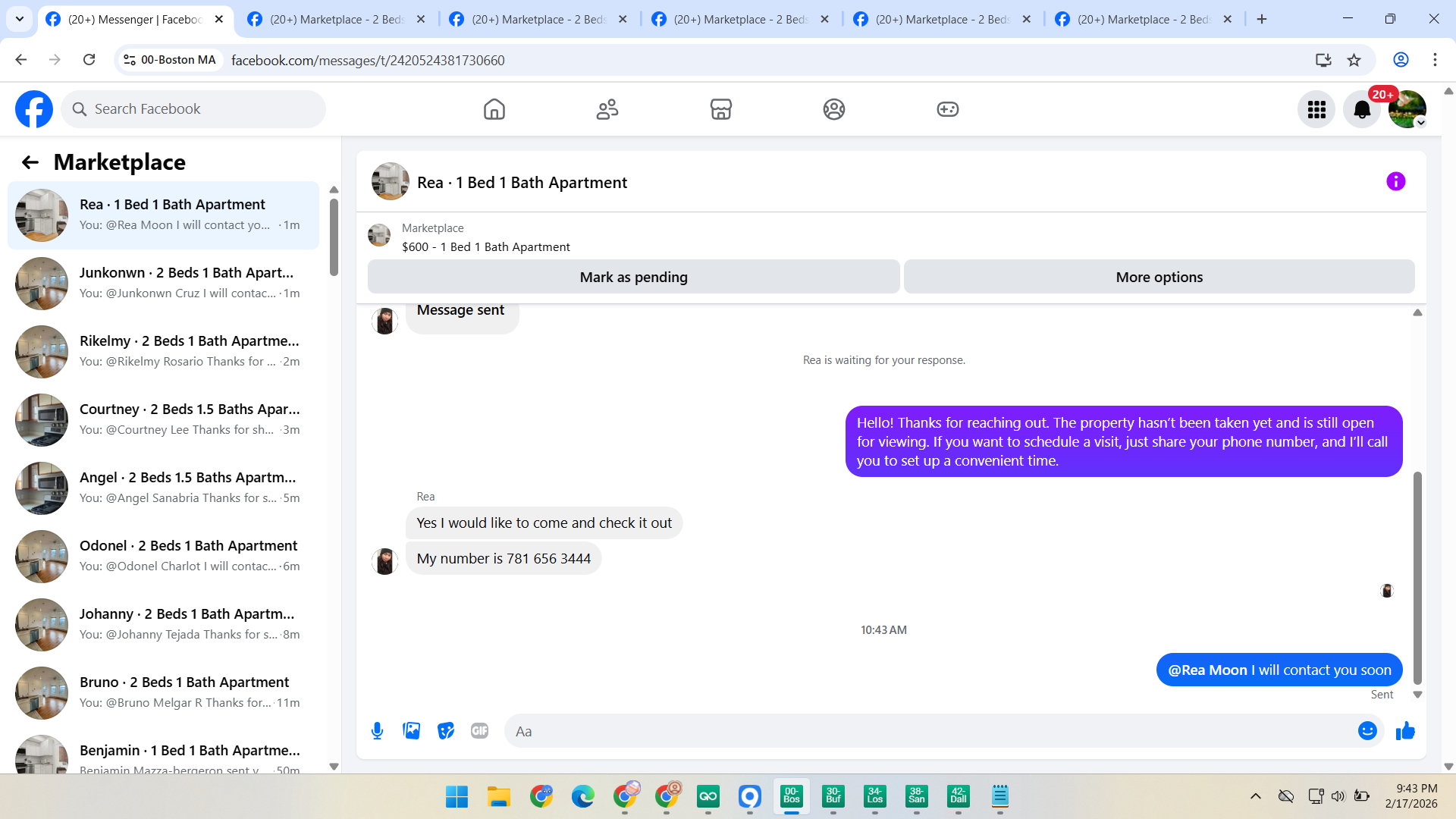This screenshot has width=1456, height=819.
Task: Open conversation information purple icon
Action: coord(1395,182)
